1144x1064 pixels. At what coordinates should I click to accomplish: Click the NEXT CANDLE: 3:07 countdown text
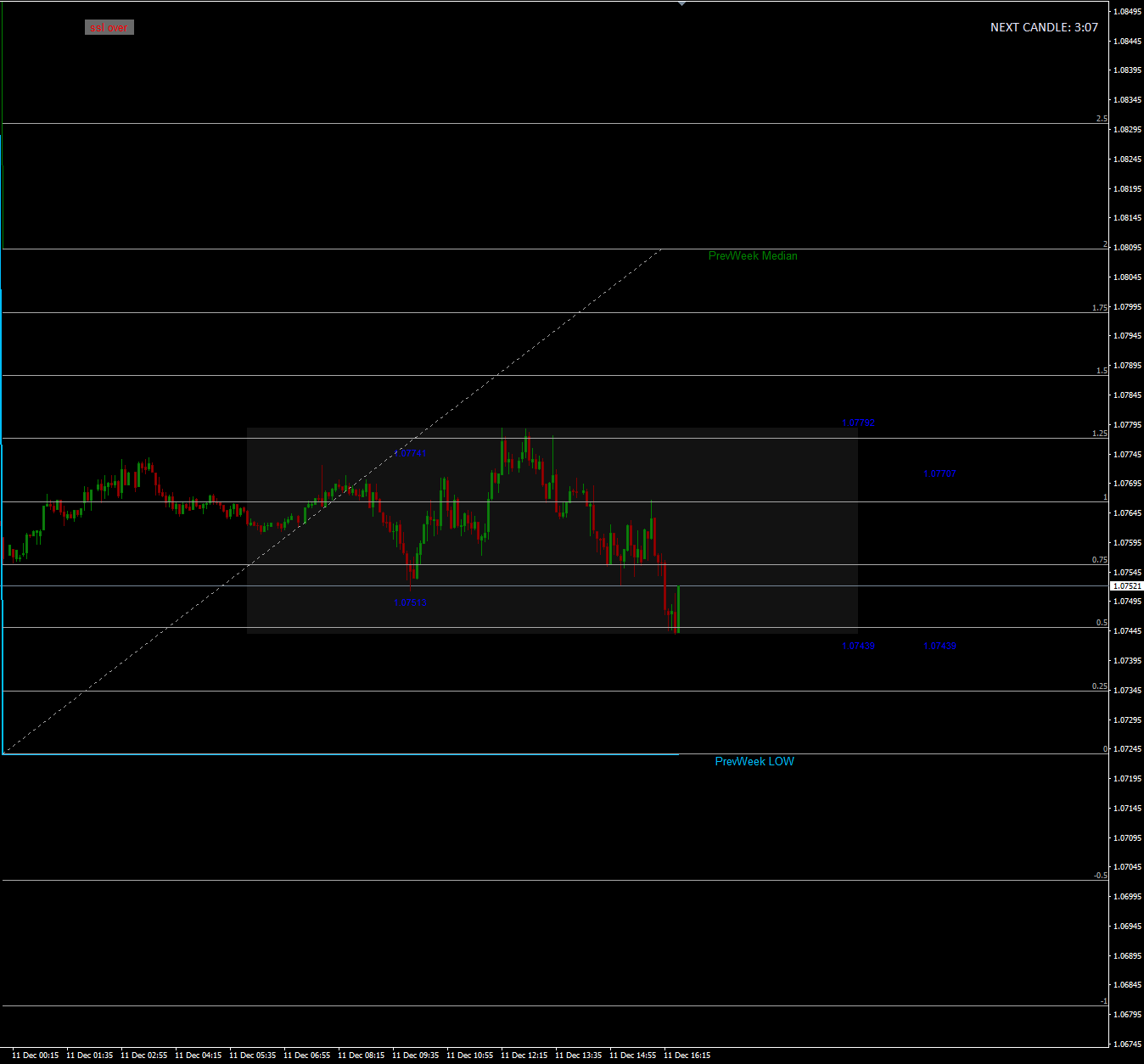[x=1044, y=27]
